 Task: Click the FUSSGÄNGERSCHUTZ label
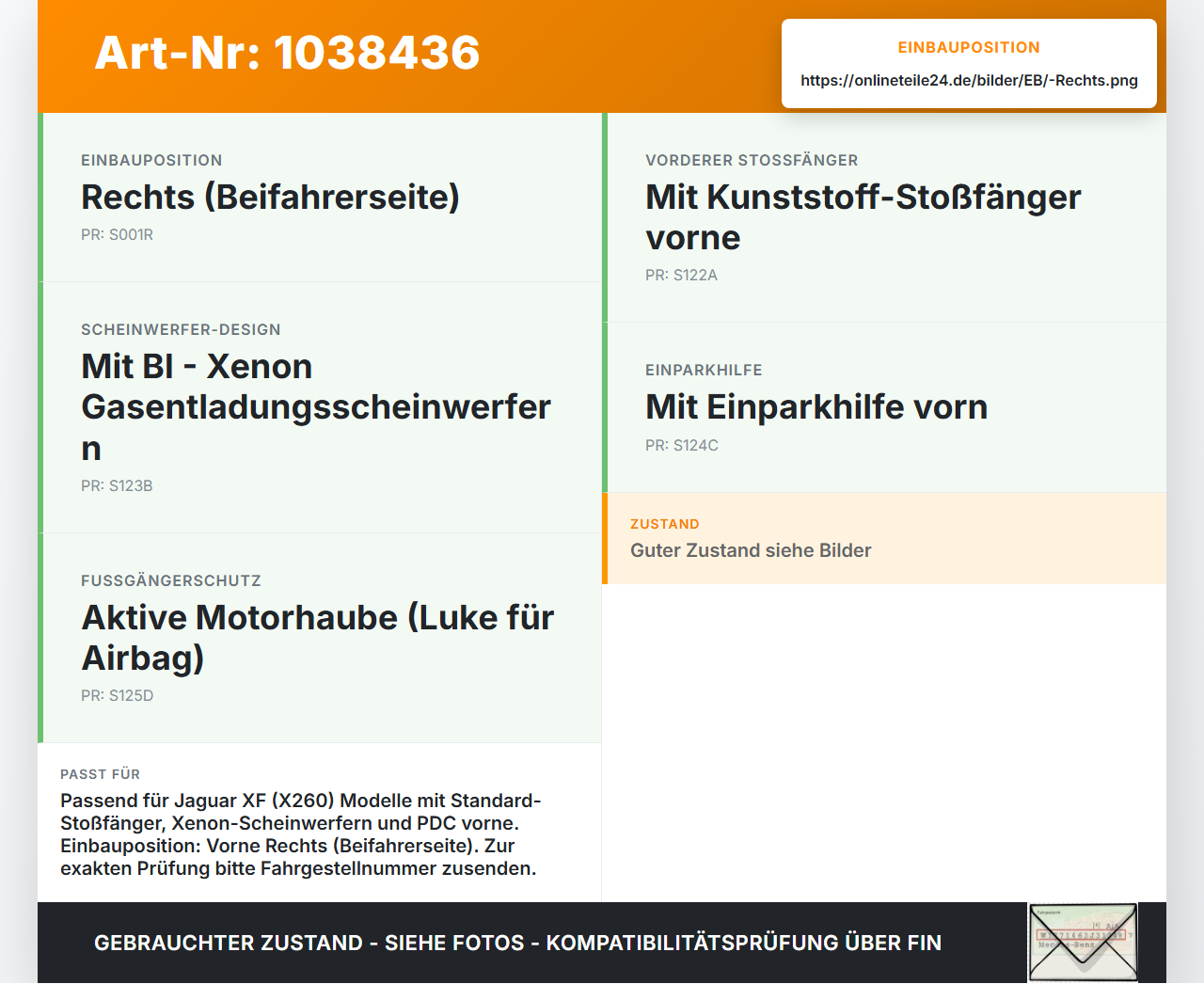tap(171, 580)
